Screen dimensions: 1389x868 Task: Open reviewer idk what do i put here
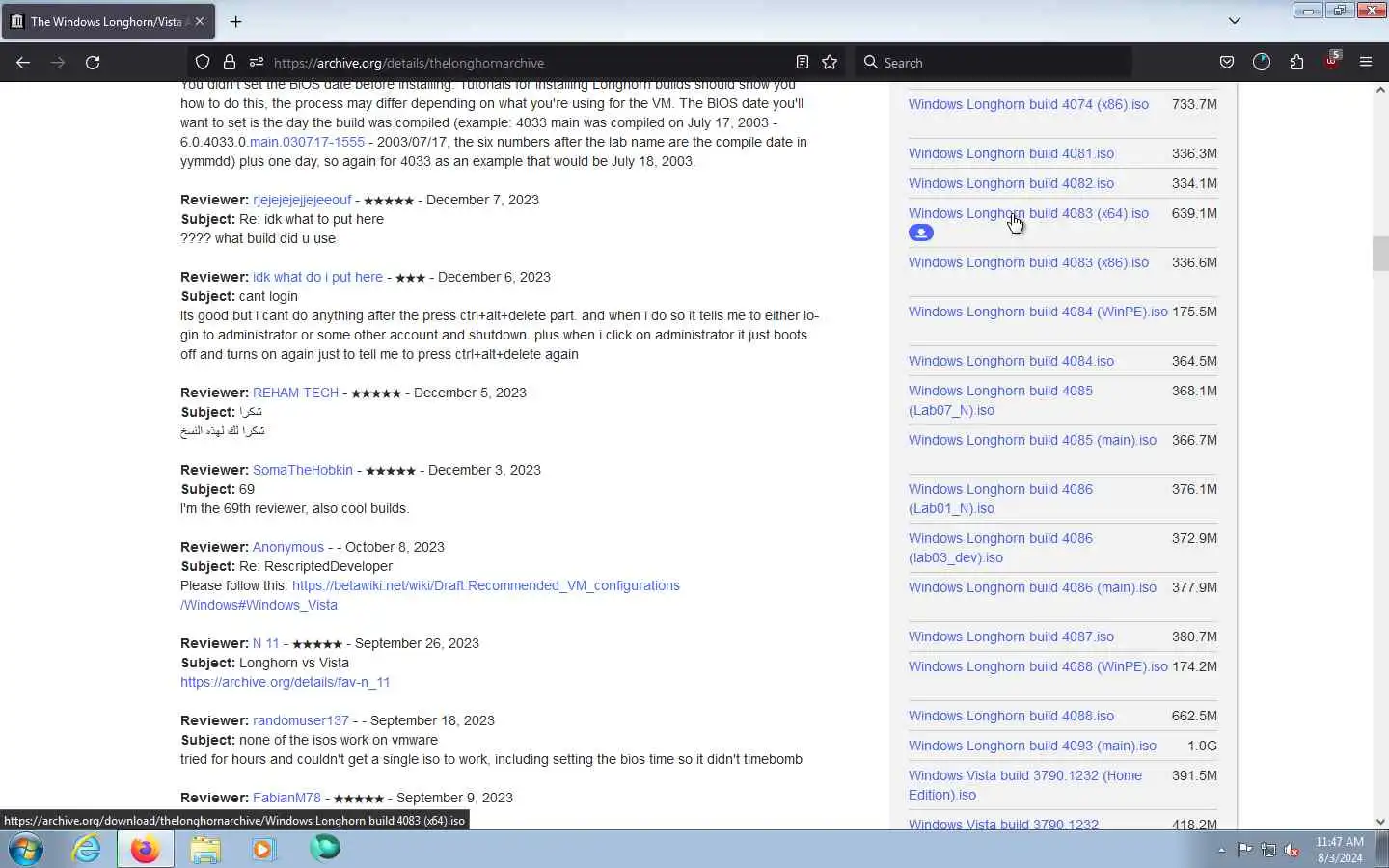317,277
